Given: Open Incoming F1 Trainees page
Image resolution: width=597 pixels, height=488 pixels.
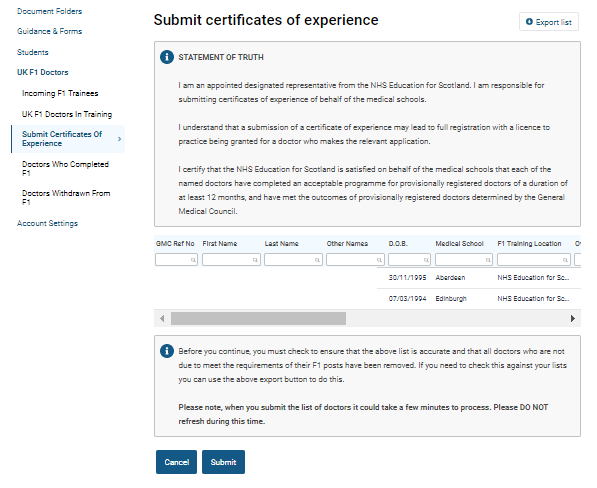Looking at the screenshot, I should click(60, 93).
